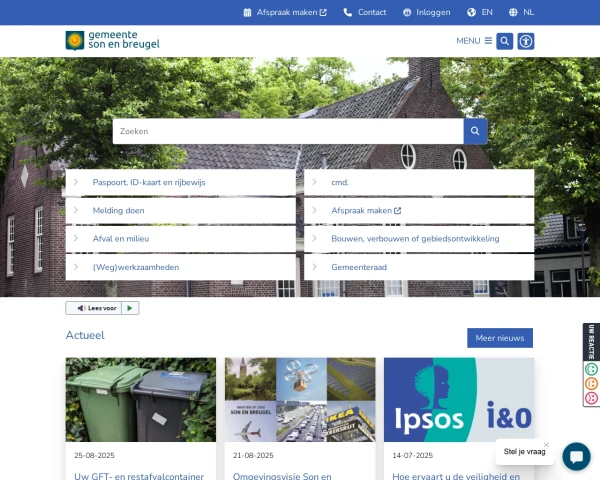Click the Lees voor speaker icon
This screenshot has height=480, width=600.
tap(81, 308)
